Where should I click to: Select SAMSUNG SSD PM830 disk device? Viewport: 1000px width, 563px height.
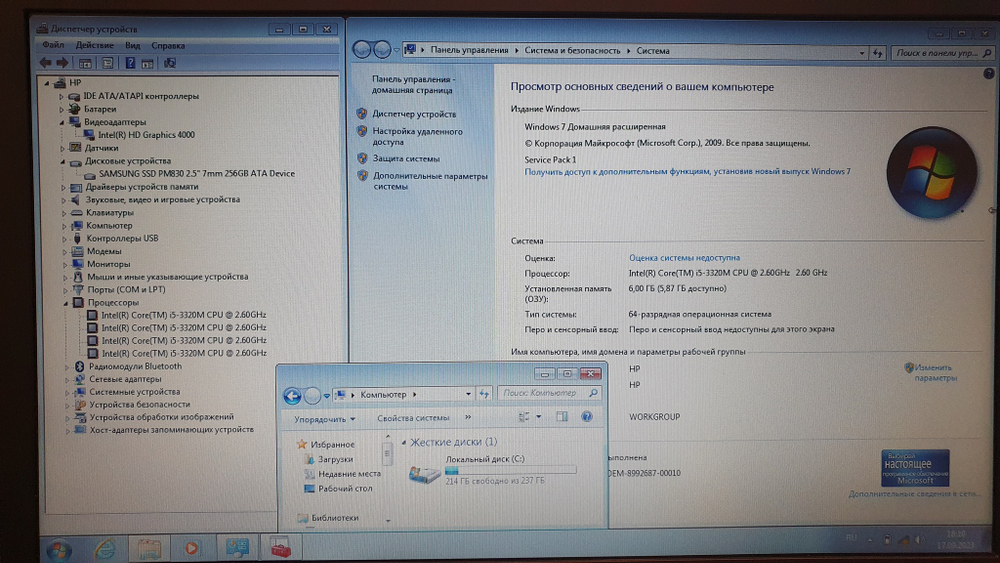196,173
